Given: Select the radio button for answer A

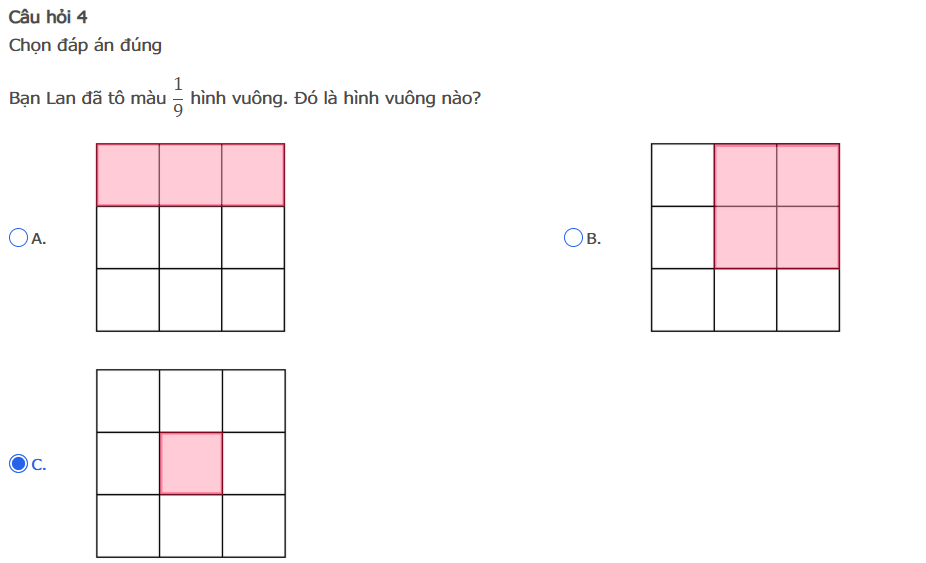Looking at the screenshot, I should [18, 238].
